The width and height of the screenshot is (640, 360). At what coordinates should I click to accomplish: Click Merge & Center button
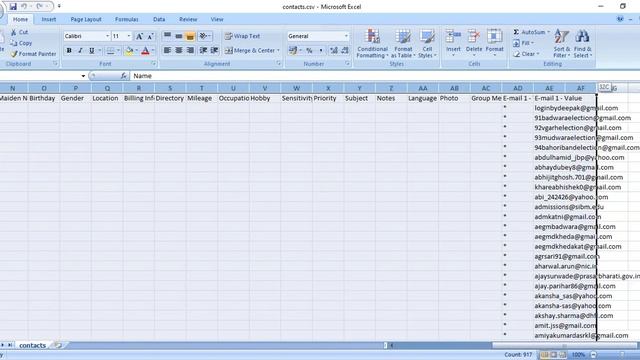click(250, 51)
